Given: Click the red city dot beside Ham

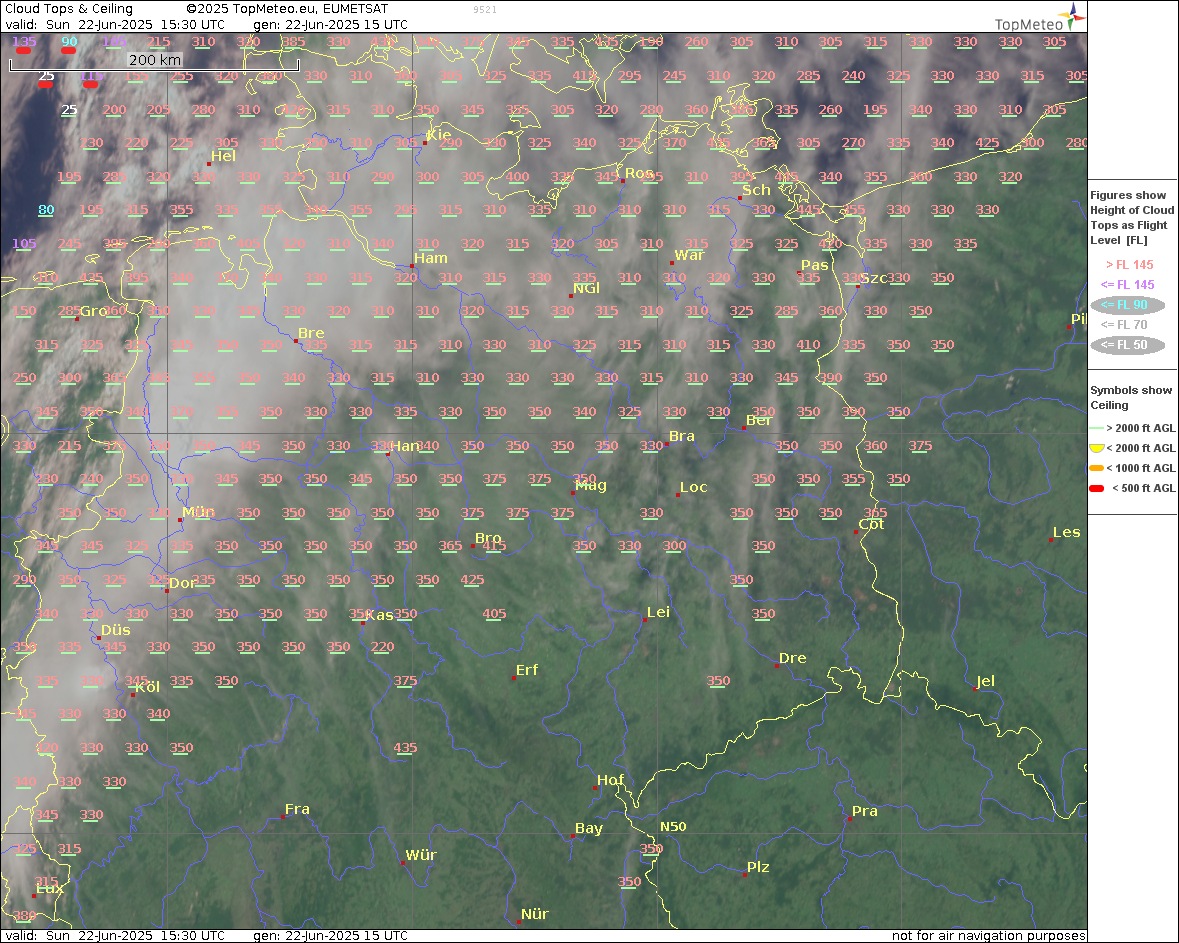Looking at the screenshot, I should click(x=412, y=265).
